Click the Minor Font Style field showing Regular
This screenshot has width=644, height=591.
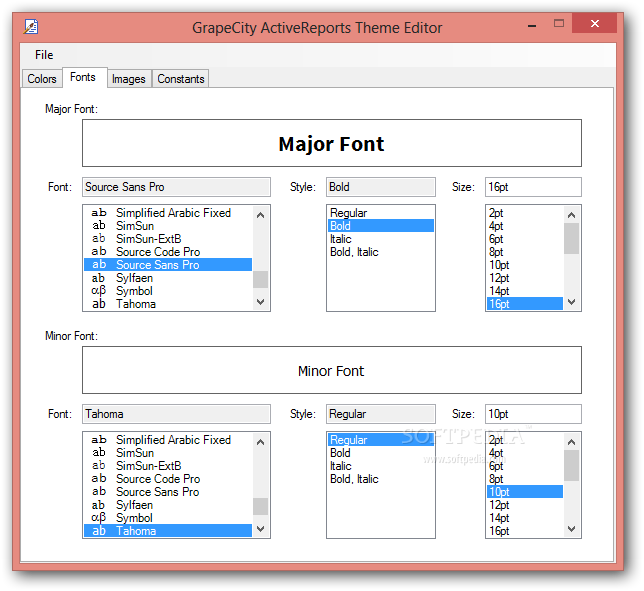(x=381, y=414)
